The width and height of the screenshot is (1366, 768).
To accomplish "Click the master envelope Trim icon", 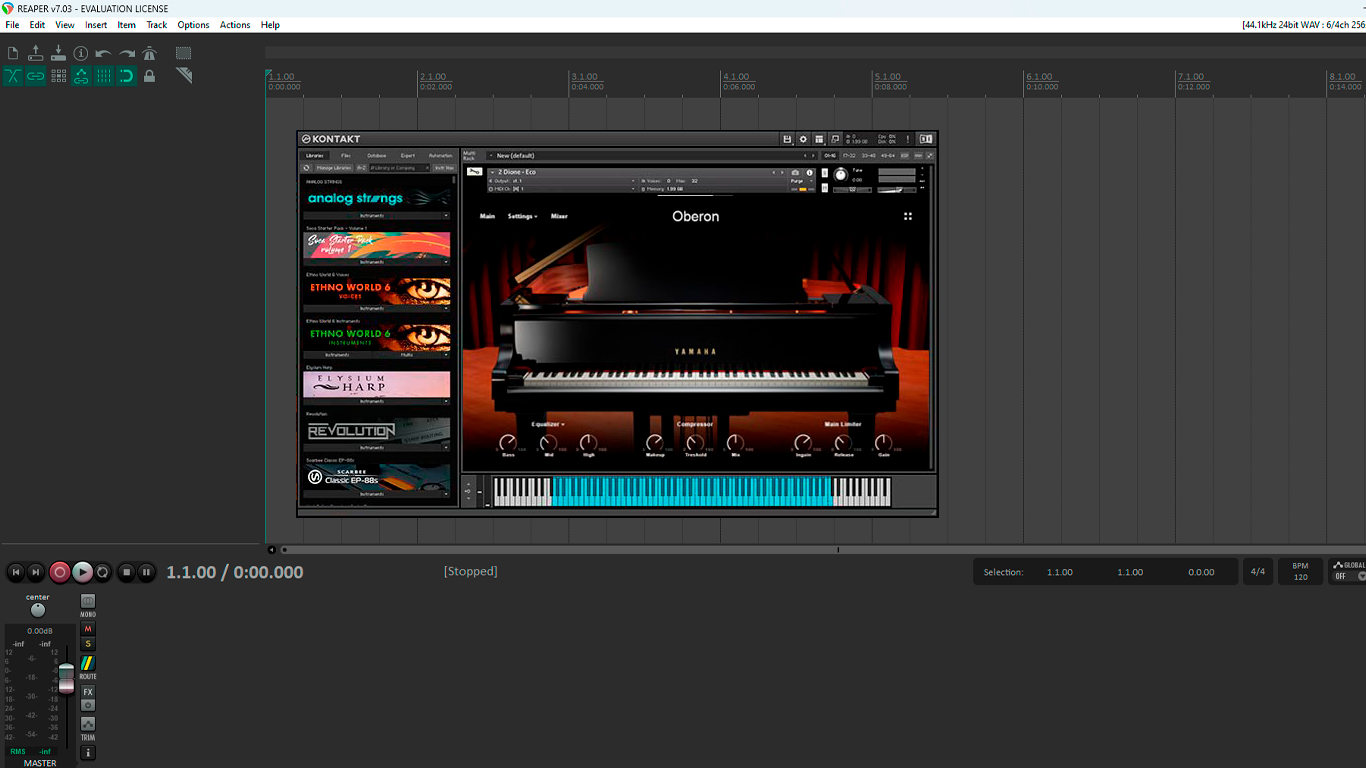I will (88, 723).
